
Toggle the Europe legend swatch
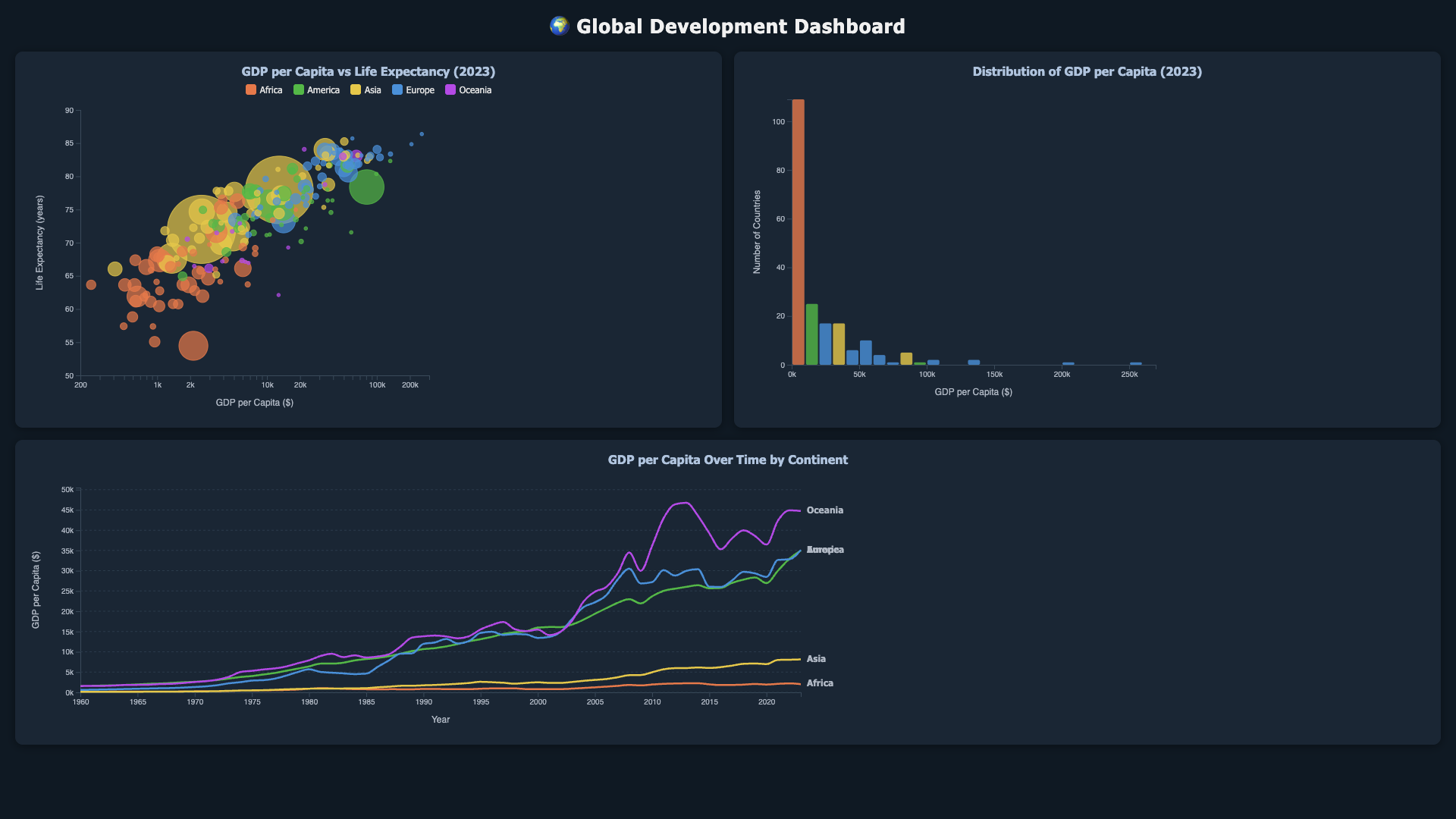click(397, 90)
